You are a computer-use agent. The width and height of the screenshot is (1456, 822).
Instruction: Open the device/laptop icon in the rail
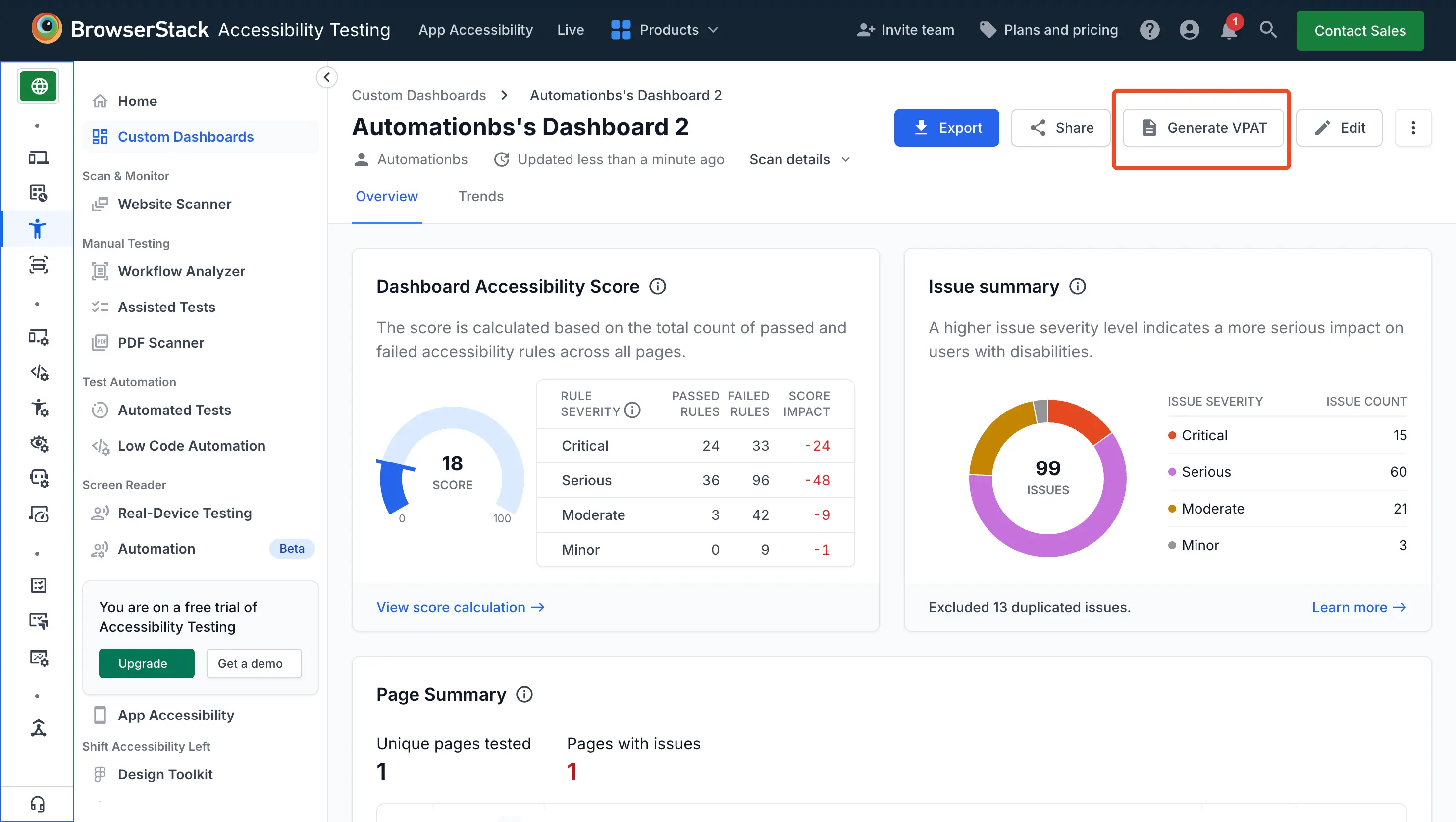(39, 158)
